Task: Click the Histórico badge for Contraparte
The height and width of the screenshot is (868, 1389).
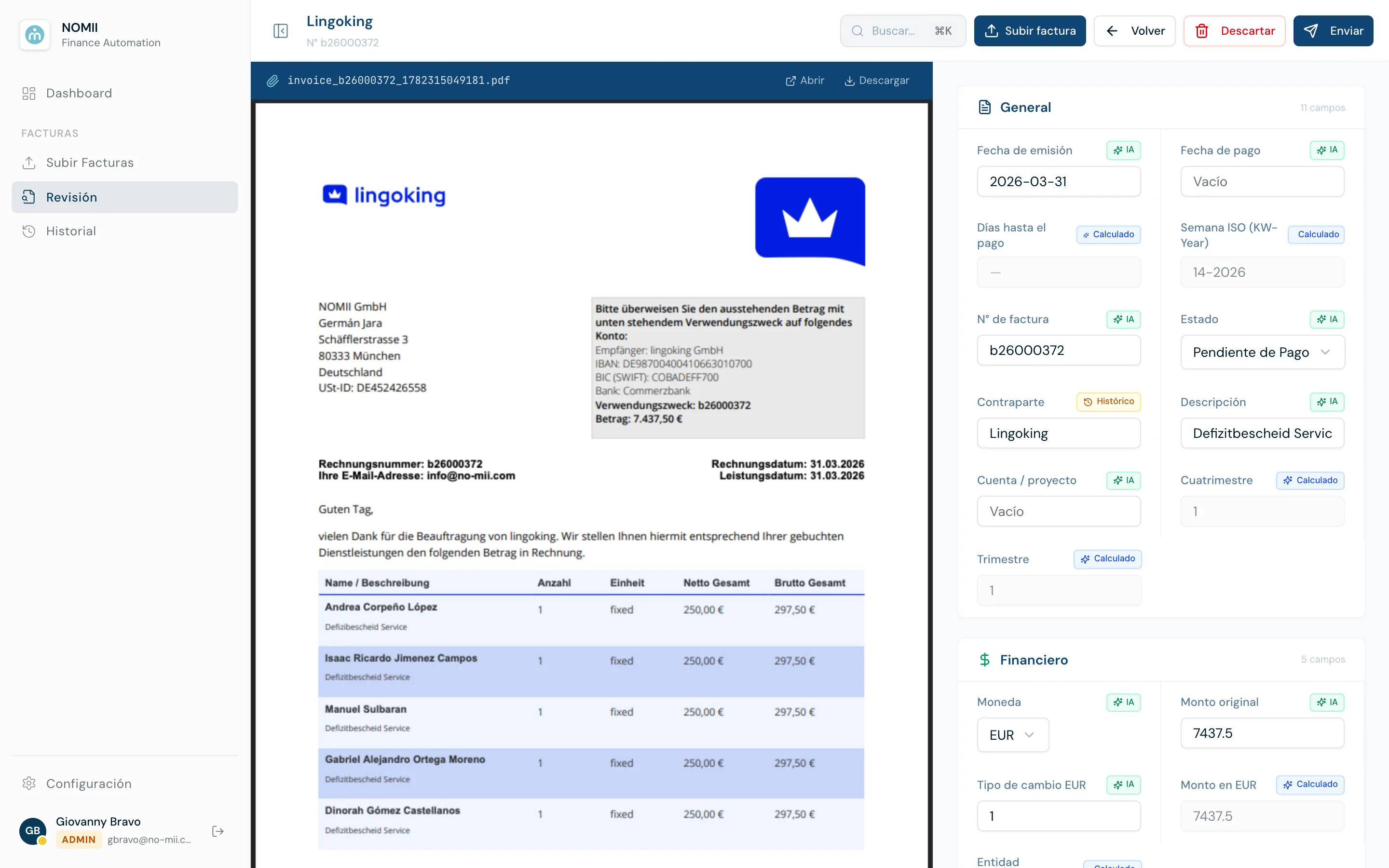Action: tap(1108, 402)
